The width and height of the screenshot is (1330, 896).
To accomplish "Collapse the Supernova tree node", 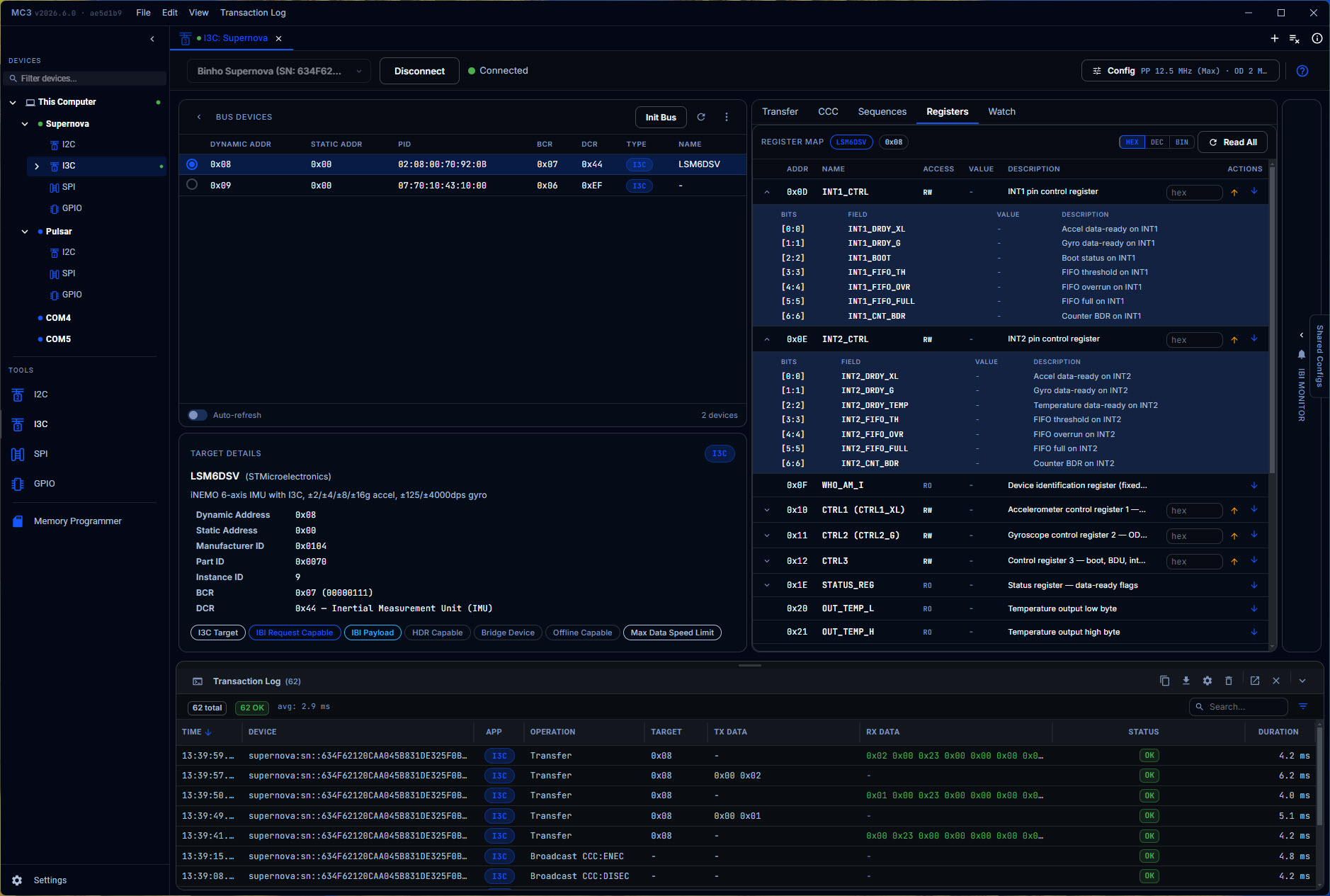I will point(25,124).
